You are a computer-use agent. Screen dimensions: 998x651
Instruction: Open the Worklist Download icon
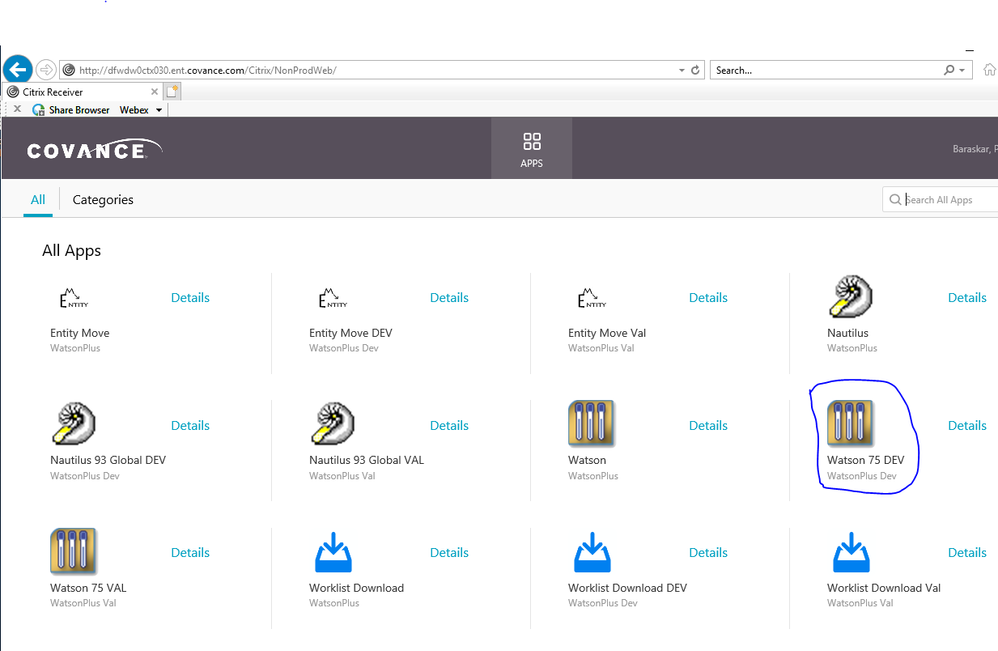coord(333,552)
